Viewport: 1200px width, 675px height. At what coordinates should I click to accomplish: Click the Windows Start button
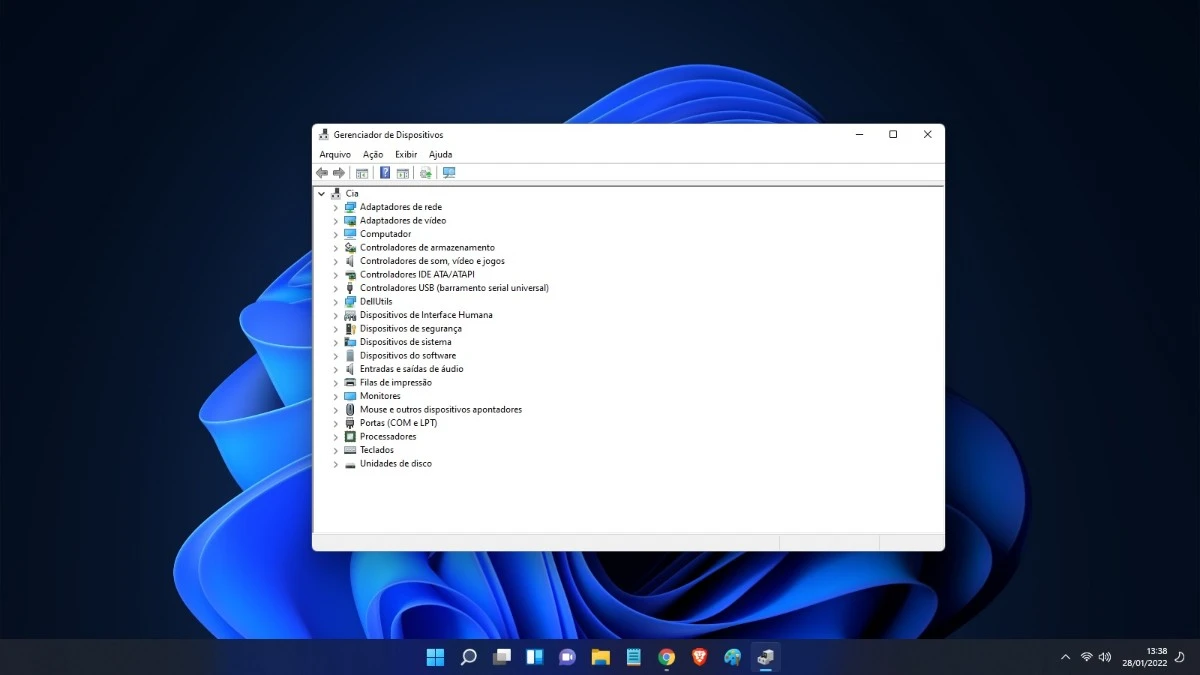click(435, 657)
